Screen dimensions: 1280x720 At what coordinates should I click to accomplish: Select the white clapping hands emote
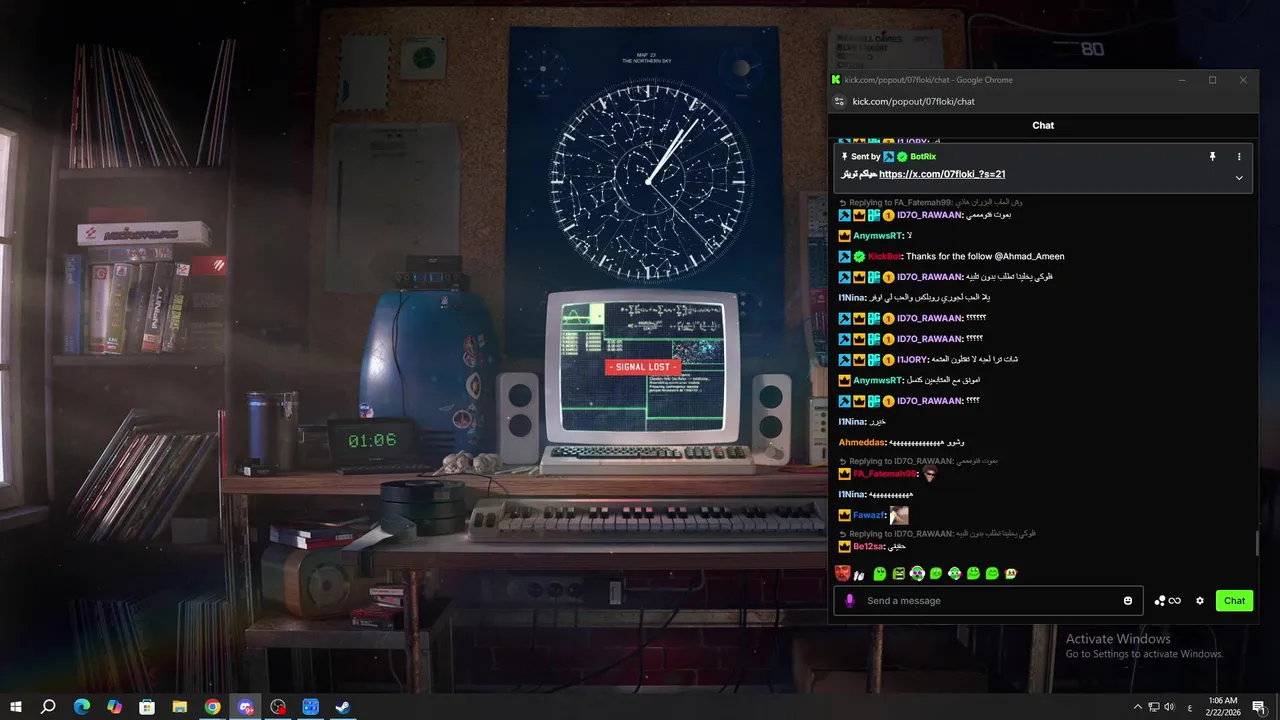pyautogui.click(x=859, y=574)
